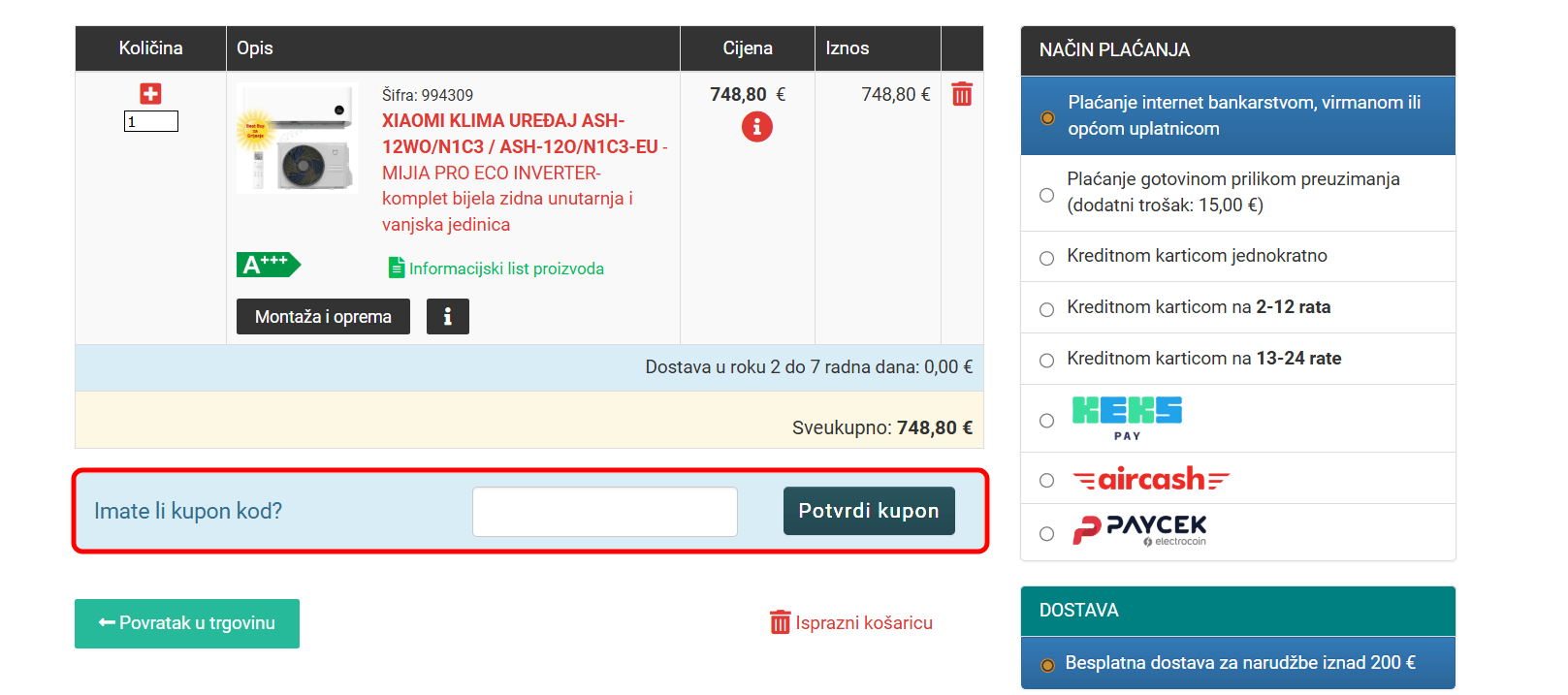Open the KEKS Pay logo

point(1126,417)
